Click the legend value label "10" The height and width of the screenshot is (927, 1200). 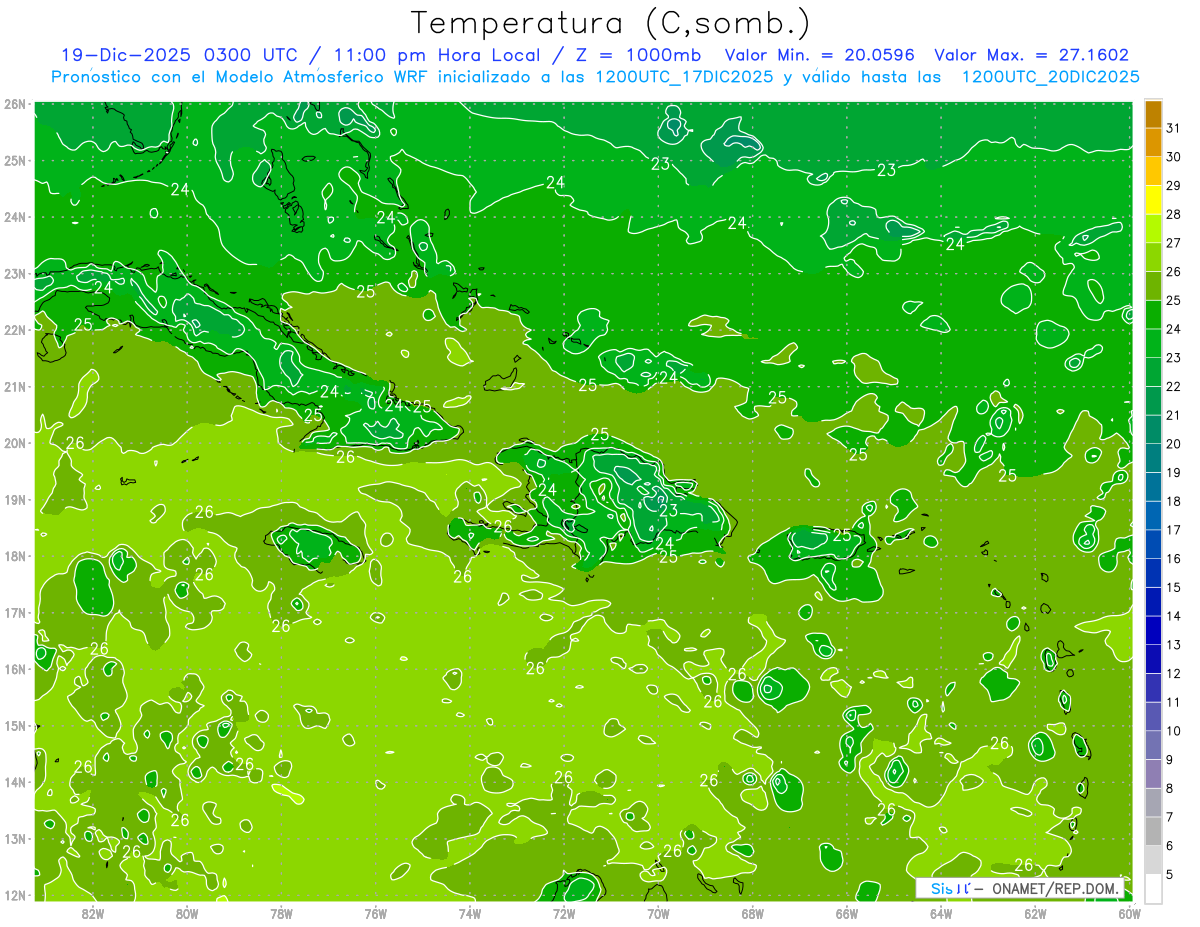click(1173, 731)
